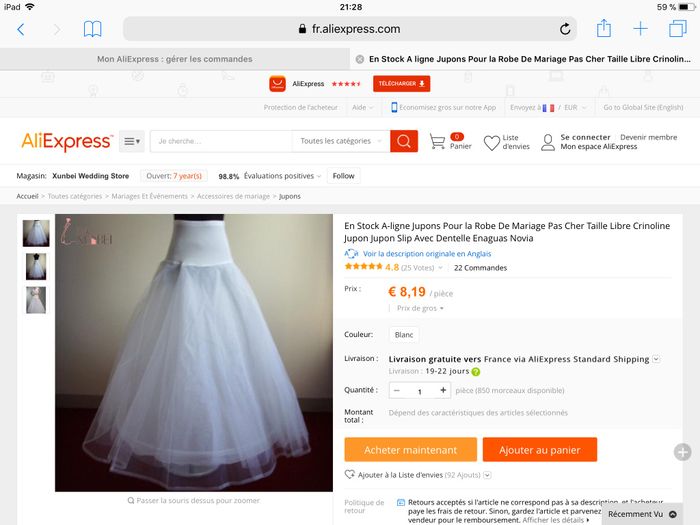Screen dimensions: 700x525
Task: Show all open Safari tabs icon
Action: [678, 29]
